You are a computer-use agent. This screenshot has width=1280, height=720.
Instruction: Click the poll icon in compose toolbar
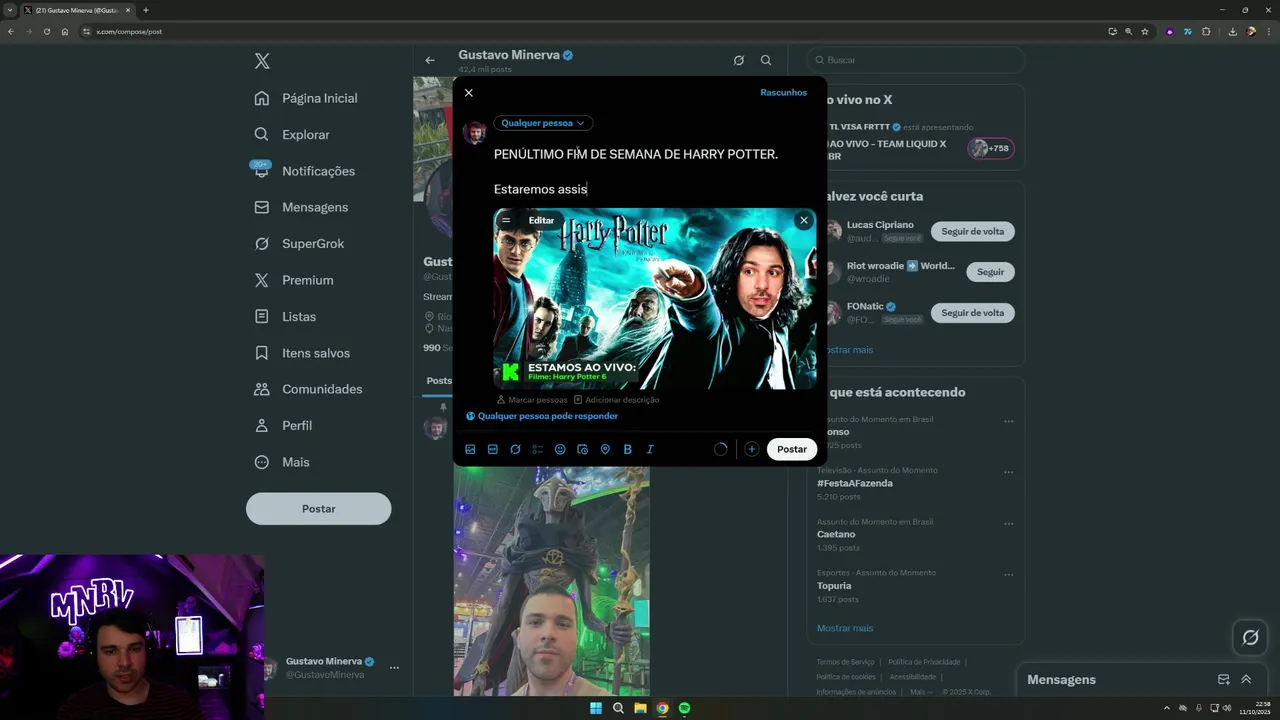tap(538, 449)
